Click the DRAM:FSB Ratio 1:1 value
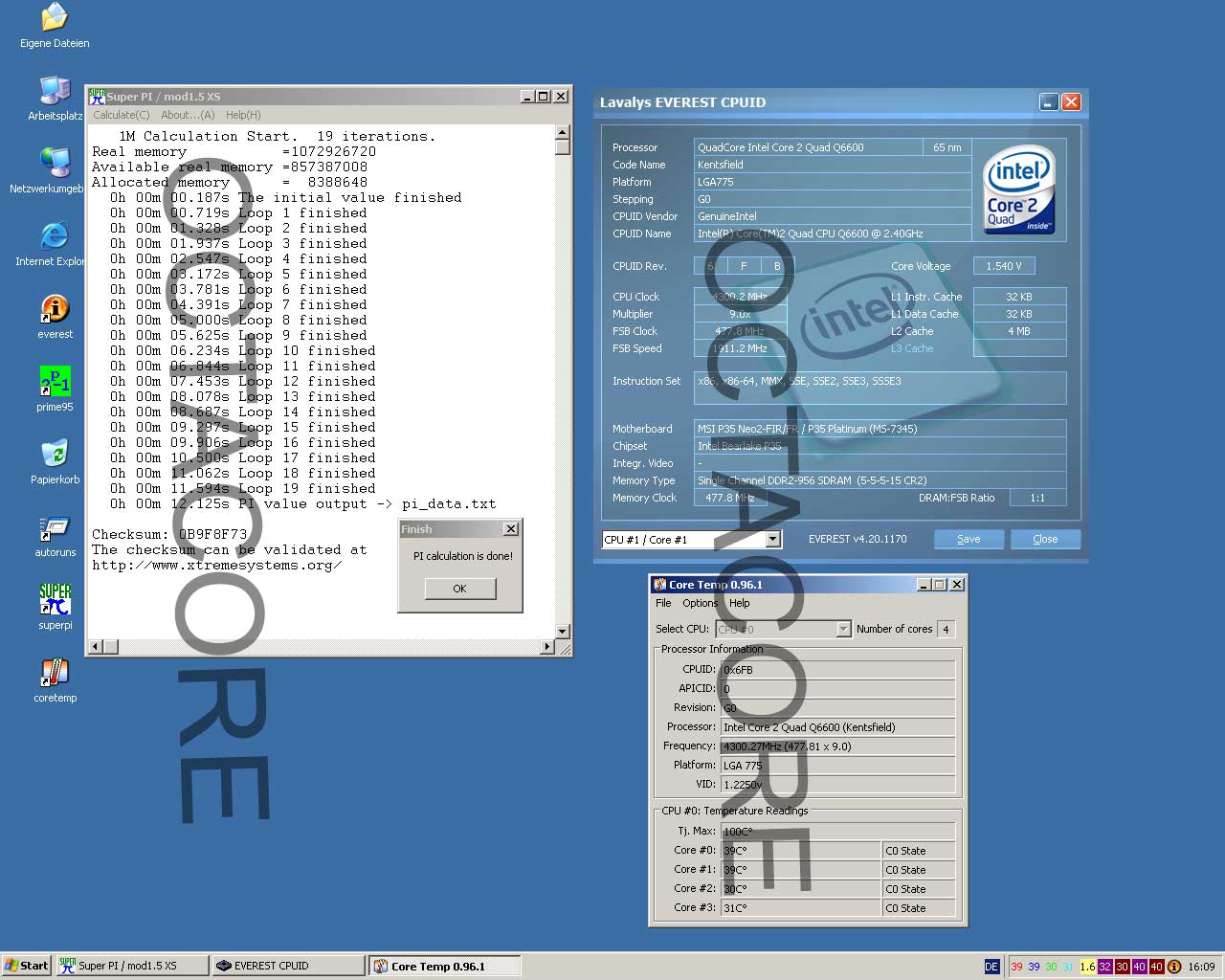Screen dimensions: 1225x980 1037,498
